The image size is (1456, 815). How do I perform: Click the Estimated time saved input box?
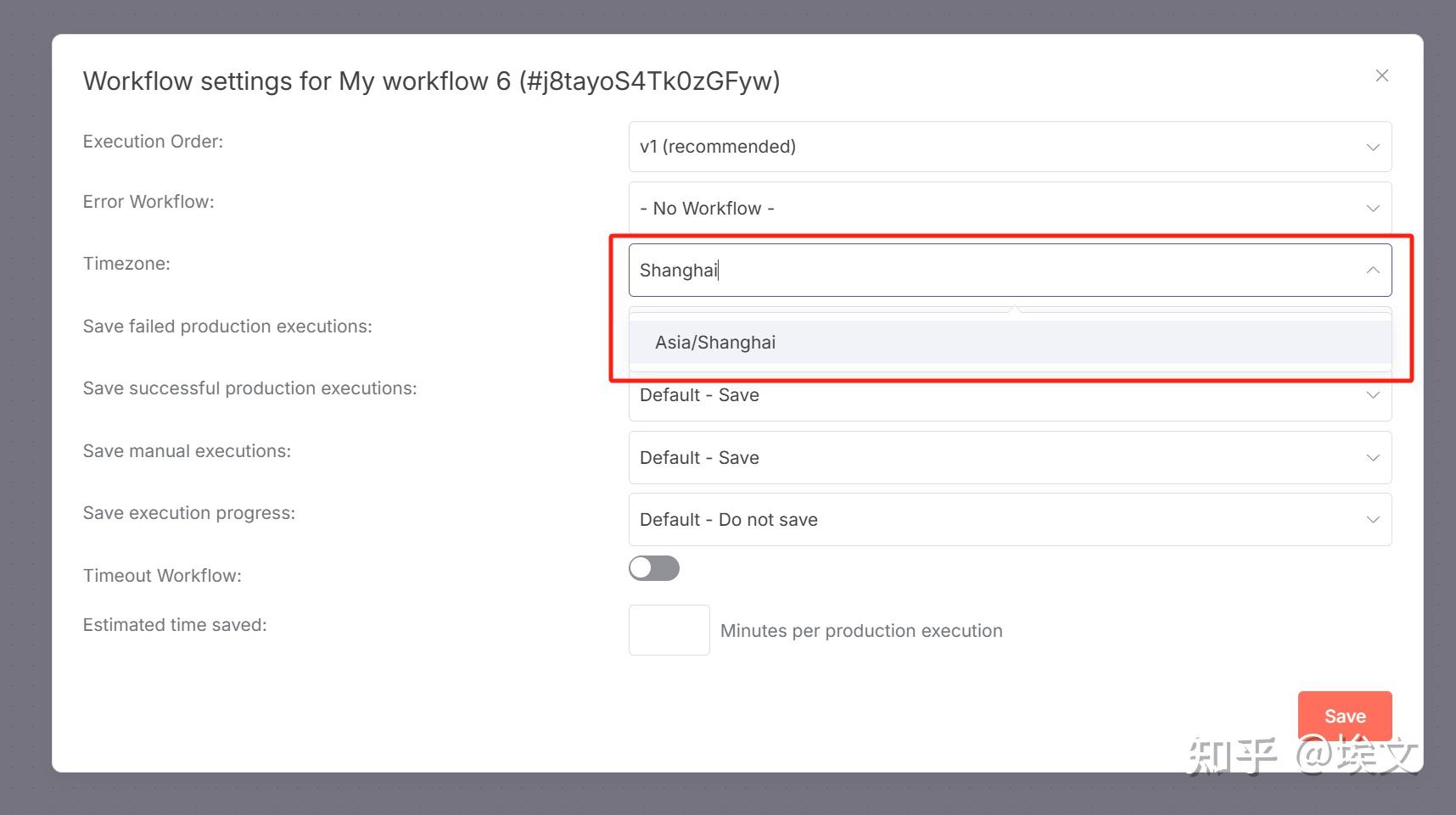tap(669, 630)
